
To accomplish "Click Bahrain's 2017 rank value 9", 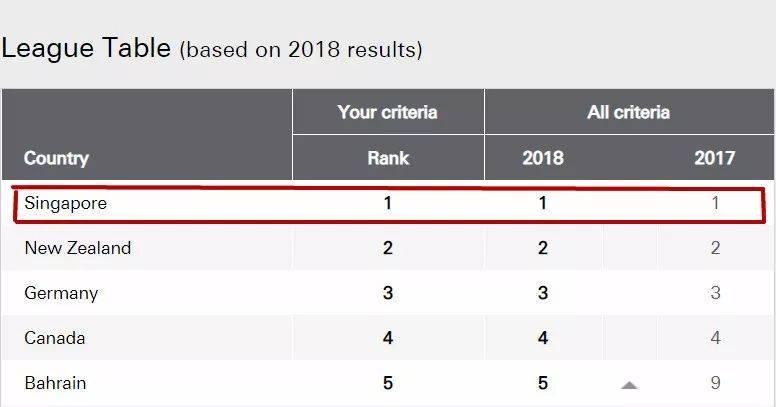I will [x=715, y=383].
